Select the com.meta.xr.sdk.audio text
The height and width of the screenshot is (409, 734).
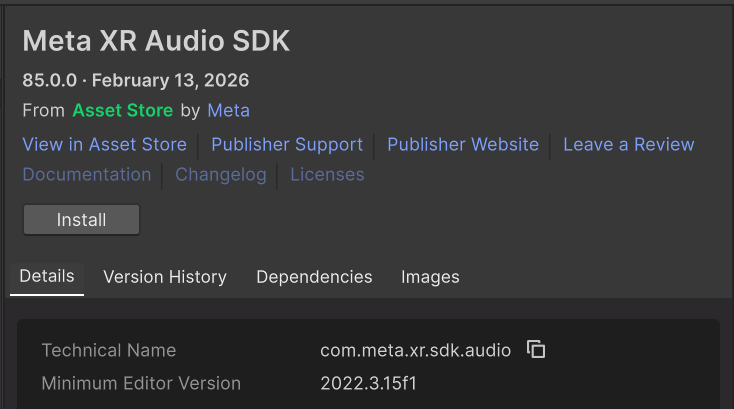(415, 350)
